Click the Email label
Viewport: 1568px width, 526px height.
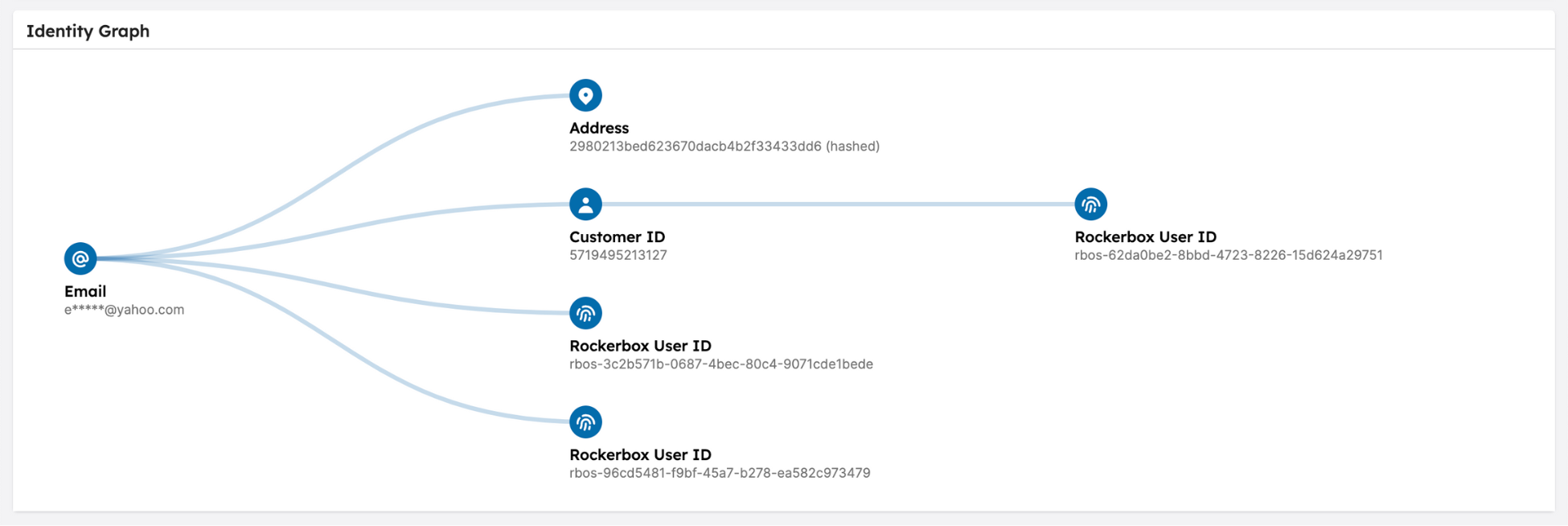pos(85,291)
